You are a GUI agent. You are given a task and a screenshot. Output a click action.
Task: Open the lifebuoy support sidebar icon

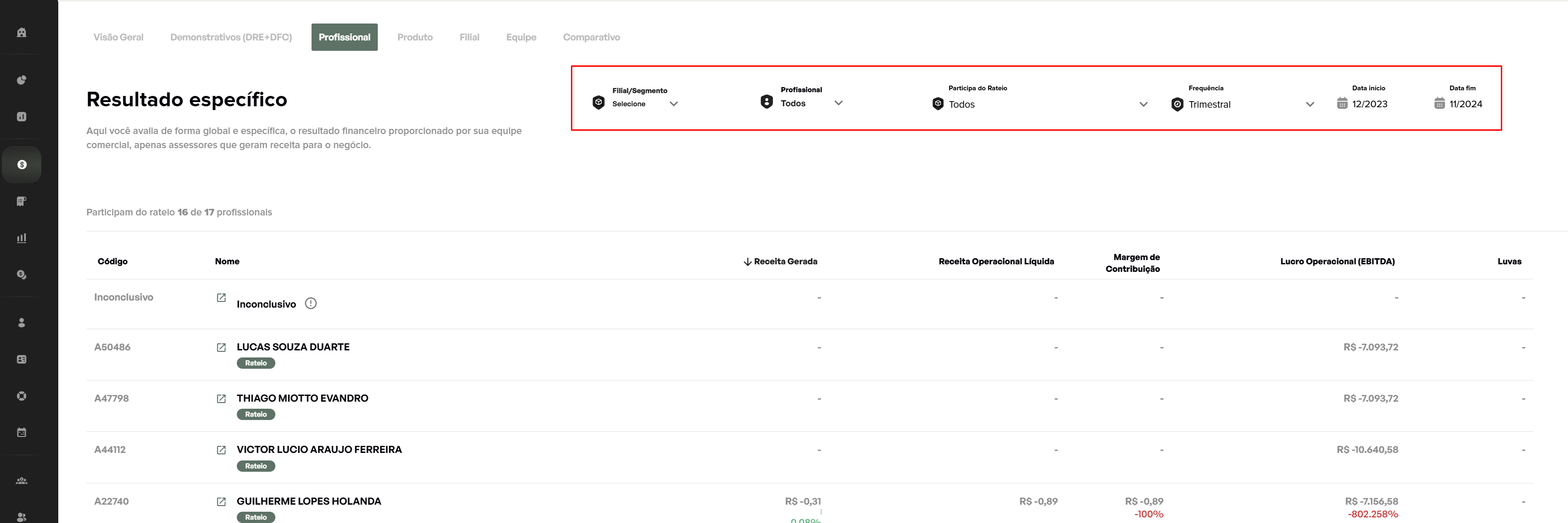coord(21,396)
